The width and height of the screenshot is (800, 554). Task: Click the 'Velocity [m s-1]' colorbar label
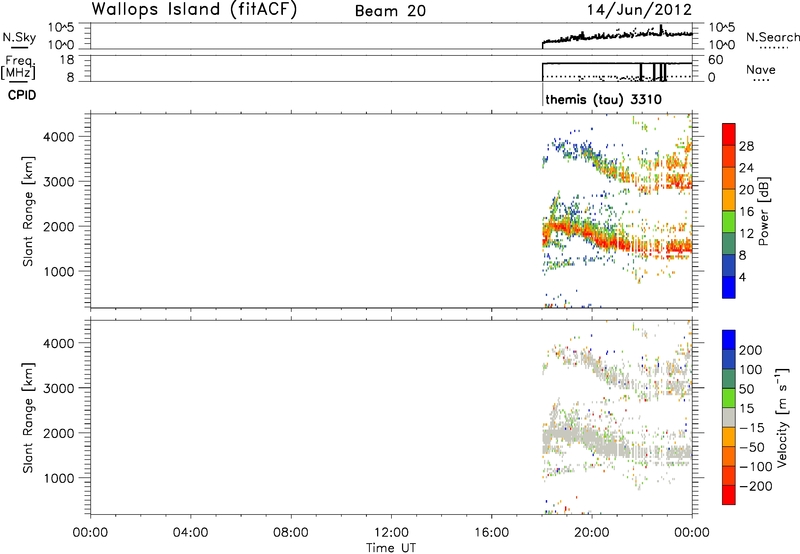point(781,417)
